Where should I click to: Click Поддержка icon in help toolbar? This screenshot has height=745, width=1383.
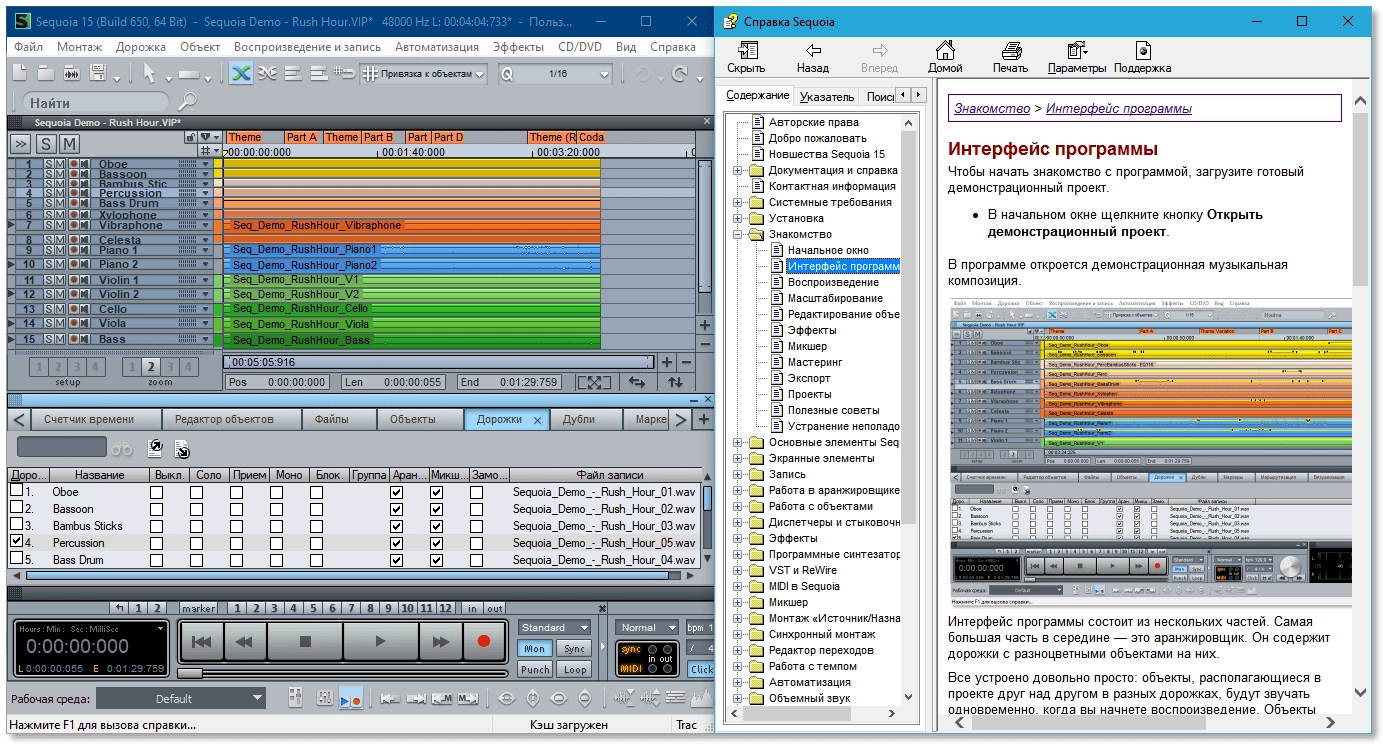click(x=1143, y=58)
